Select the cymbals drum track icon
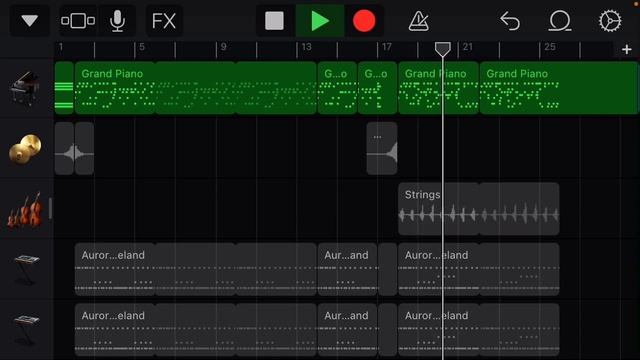The width and height of the screenshot is (640, 360). (x=25, y=149)
